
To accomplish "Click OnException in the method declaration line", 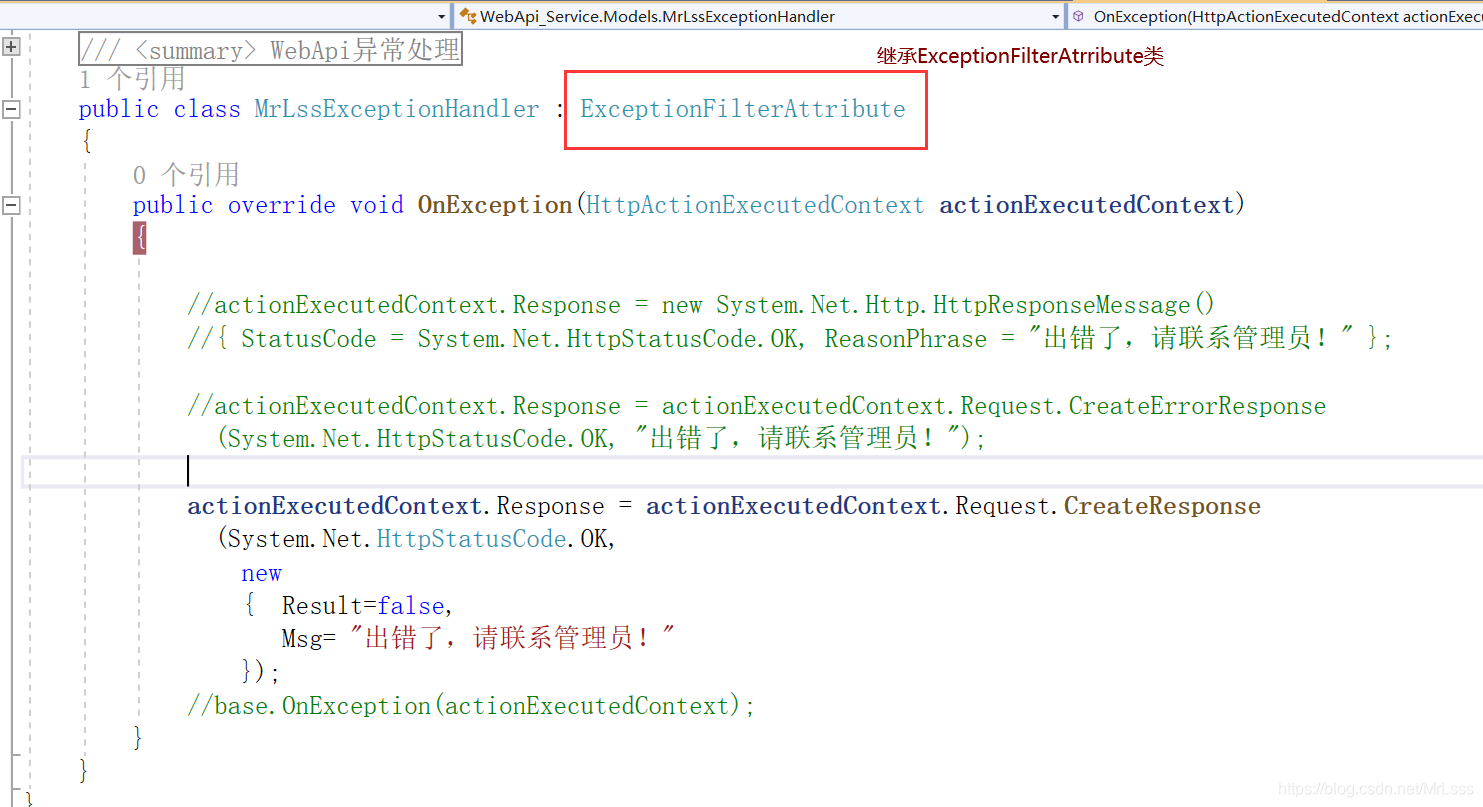I will point(495,205).
